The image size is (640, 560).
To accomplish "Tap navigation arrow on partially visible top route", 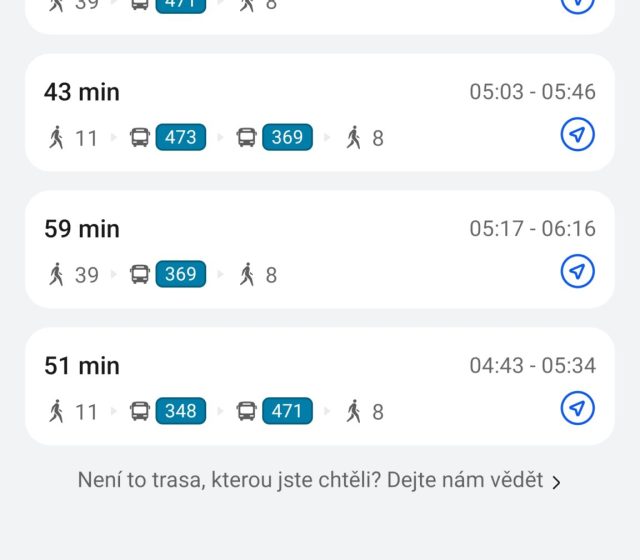I will [577, 4].
